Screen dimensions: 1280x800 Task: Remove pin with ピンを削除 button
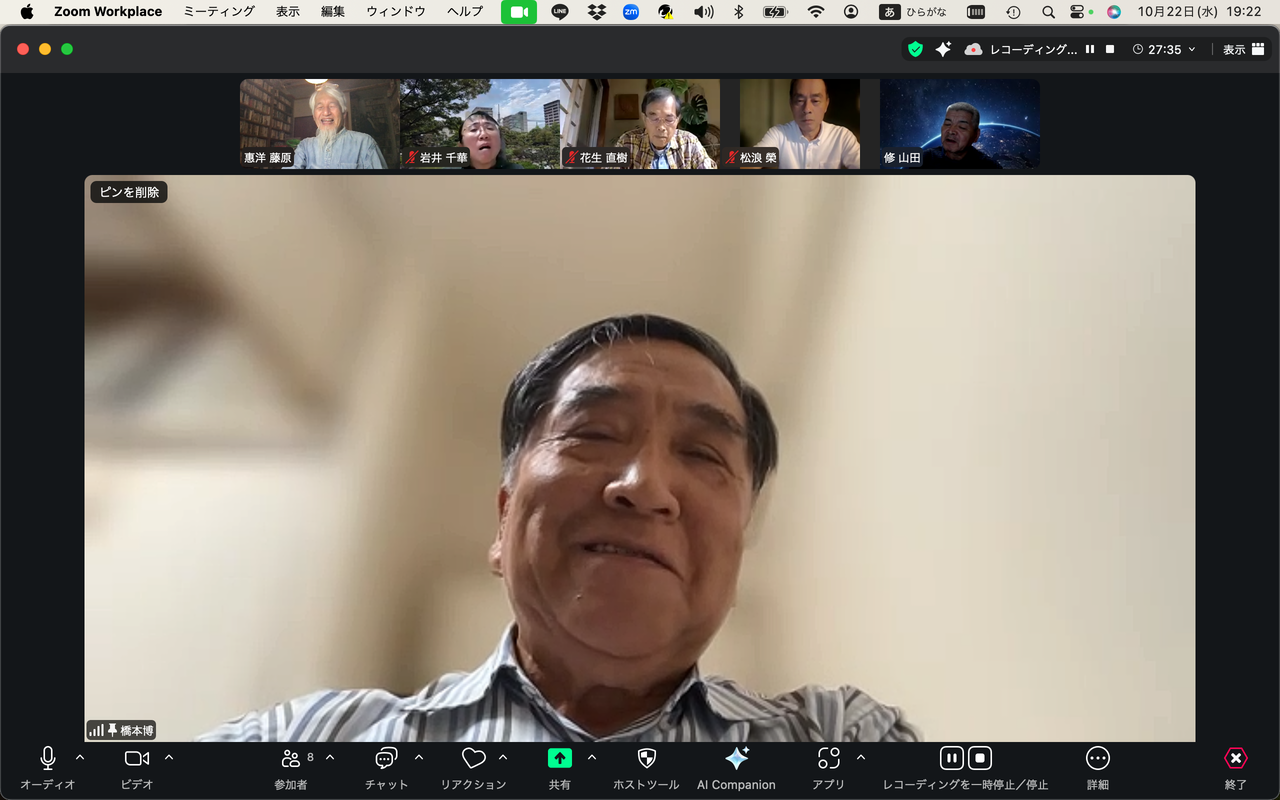(129, 192)
